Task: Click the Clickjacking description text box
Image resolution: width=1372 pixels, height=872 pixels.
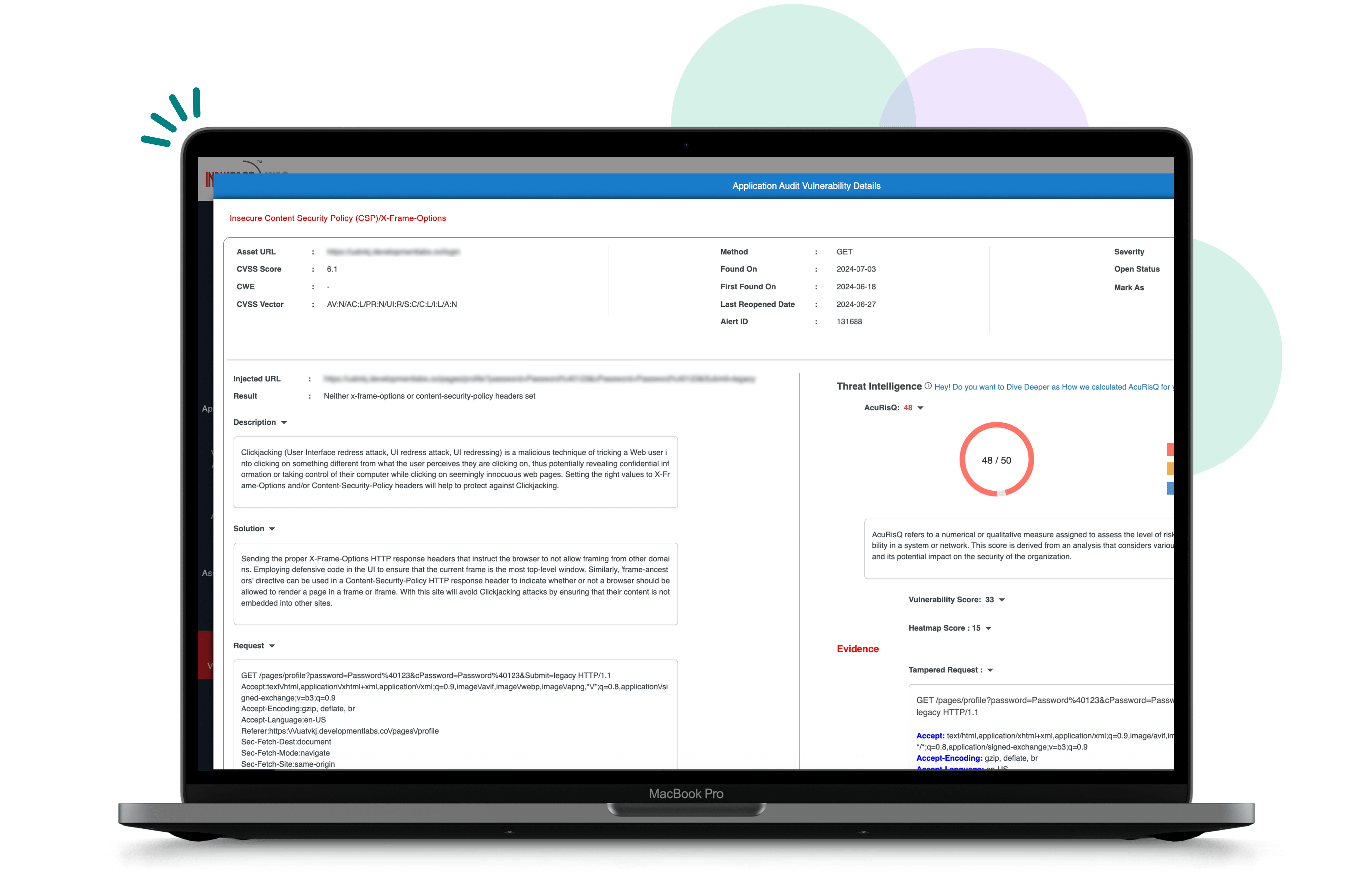Action: [x=455, y=472]
